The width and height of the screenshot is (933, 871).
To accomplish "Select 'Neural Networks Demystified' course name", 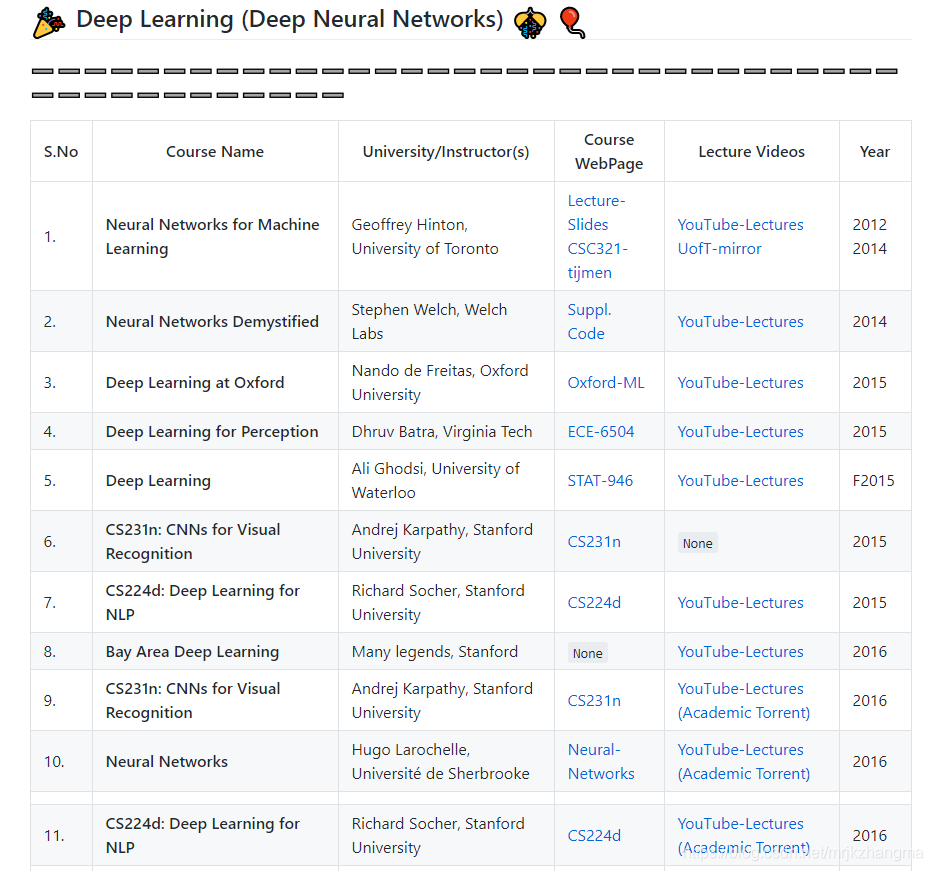I will click(x=212, y=322).
